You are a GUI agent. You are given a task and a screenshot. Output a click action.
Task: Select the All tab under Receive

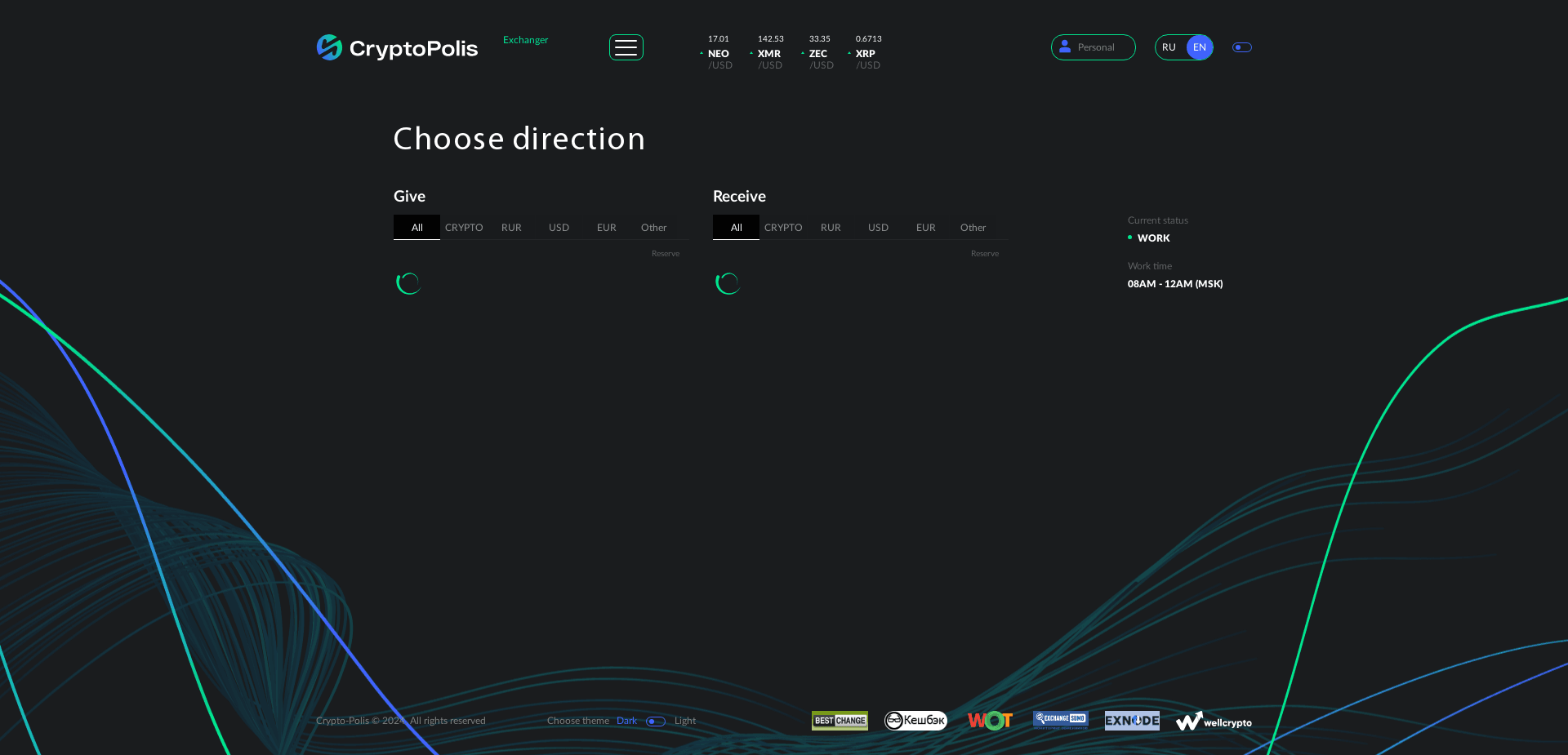pyautogui.click(x=737, y=228)
